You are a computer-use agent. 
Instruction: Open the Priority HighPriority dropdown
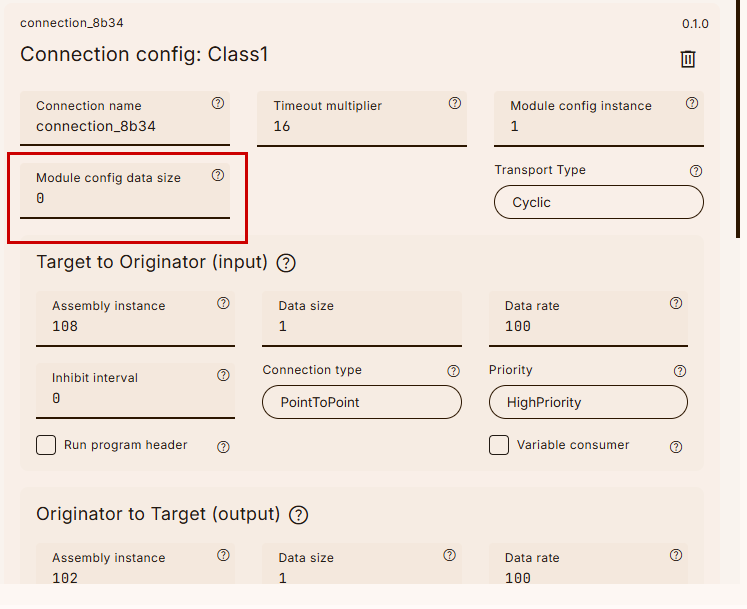(x=588, y=402)
